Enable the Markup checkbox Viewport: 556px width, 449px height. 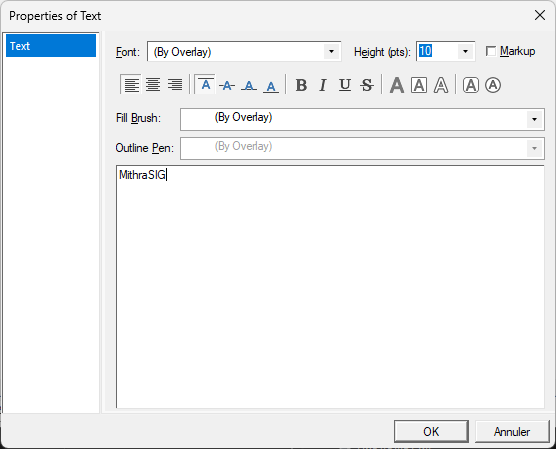pos(491,51)
